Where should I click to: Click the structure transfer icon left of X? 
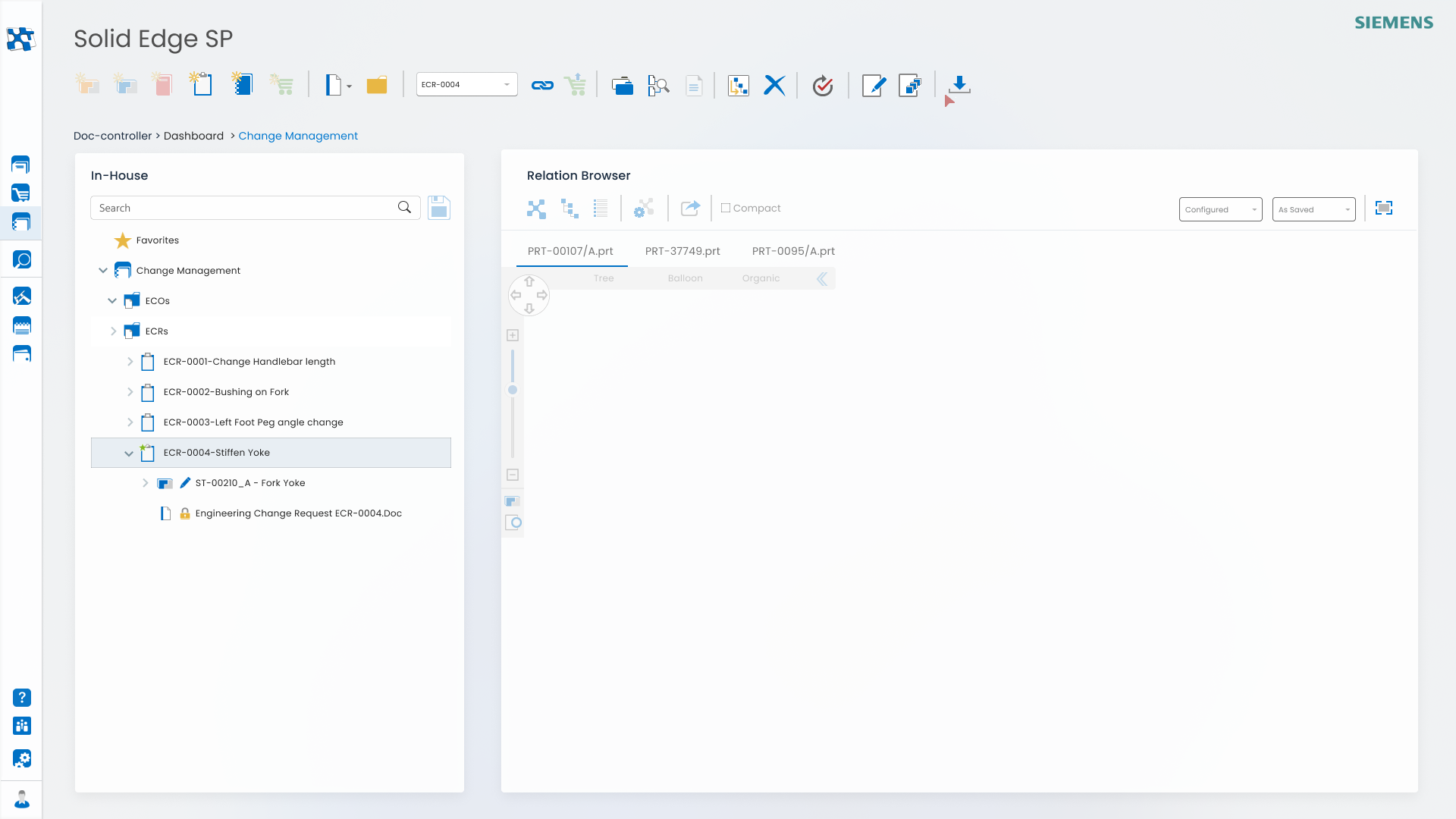click(738, 85)
